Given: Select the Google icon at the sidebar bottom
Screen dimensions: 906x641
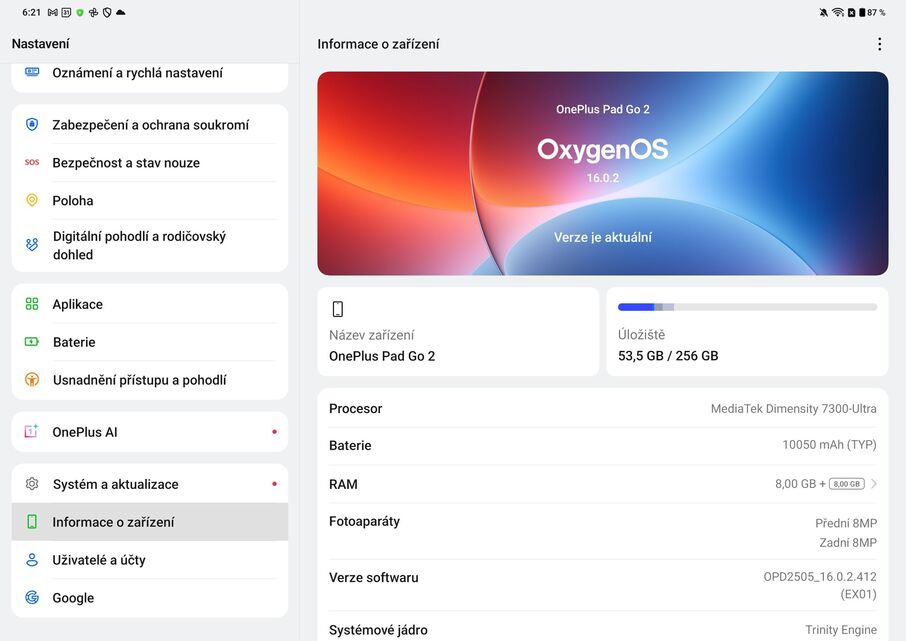Looking at the screenshot, I should tap(31, 597).
